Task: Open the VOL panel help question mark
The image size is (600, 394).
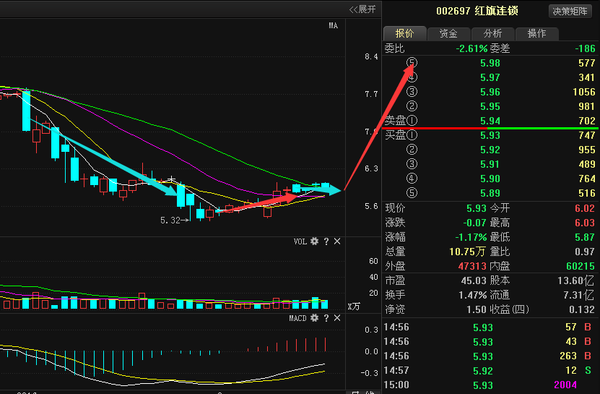Action: [326, 241]
